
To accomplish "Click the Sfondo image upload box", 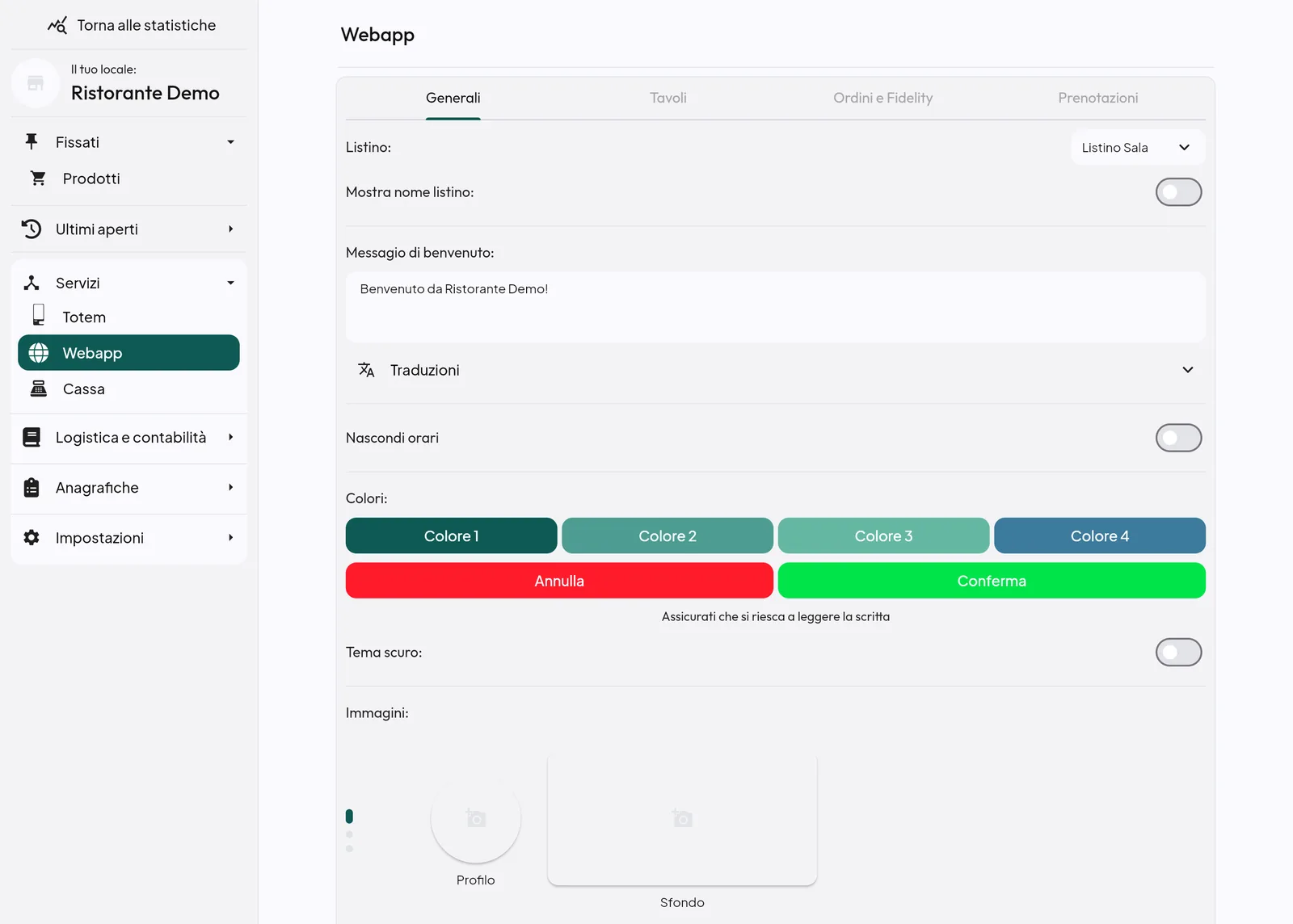I will point(682,820).
